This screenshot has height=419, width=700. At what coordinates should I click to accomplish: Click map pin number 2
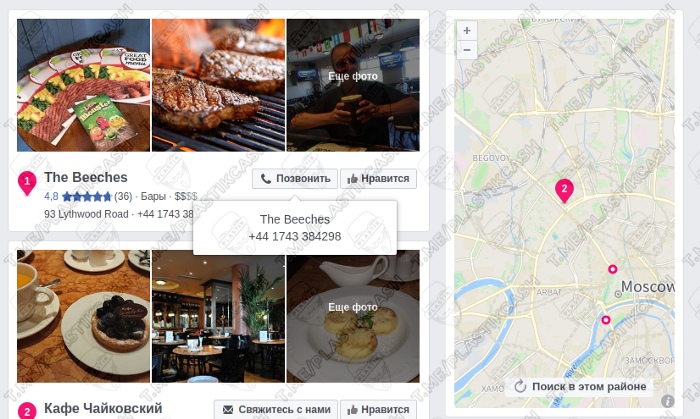coord(564,191)
